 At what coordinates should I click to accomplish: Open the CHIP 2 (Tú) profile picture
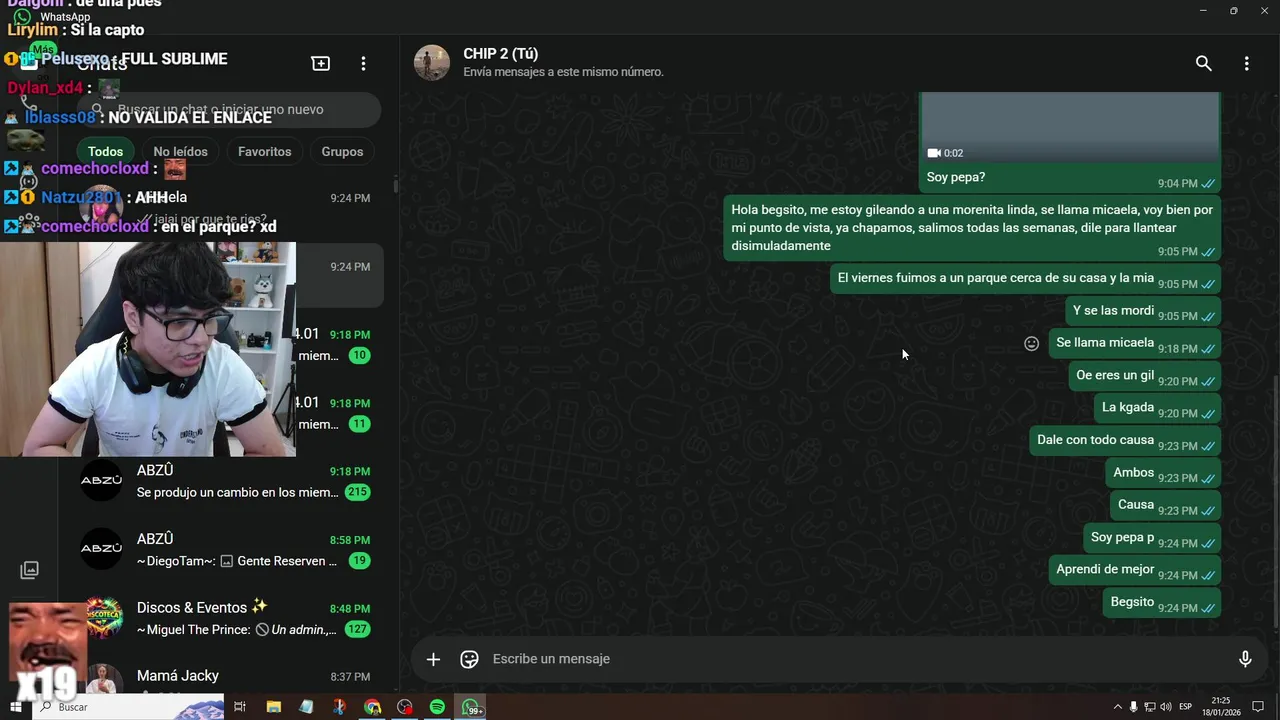point(432,62)
